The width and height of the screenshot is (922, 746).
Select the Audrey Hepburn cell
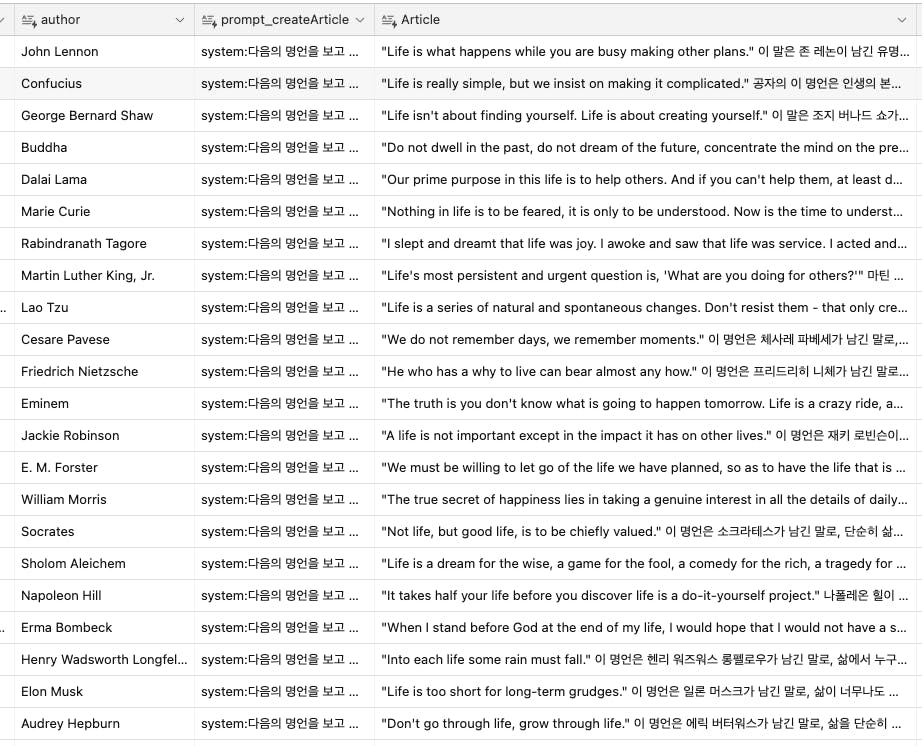[104, 724]
